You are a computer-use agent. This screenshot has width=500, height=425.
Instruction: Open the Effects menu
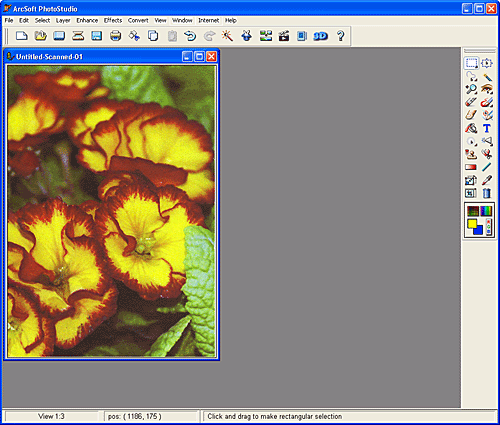pos(113,21)
